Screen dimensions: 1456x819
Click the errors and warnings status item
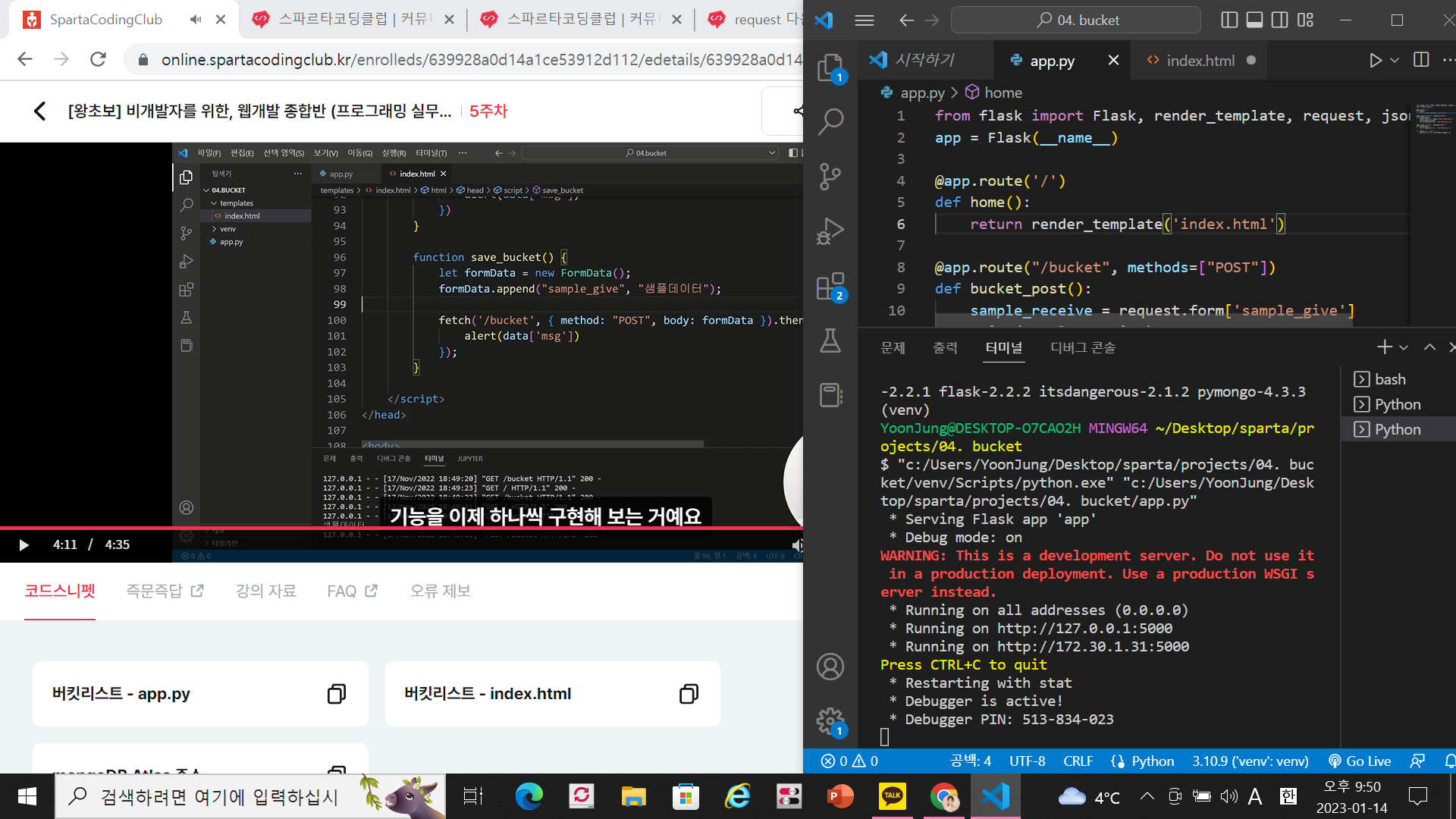pos(849,761)
